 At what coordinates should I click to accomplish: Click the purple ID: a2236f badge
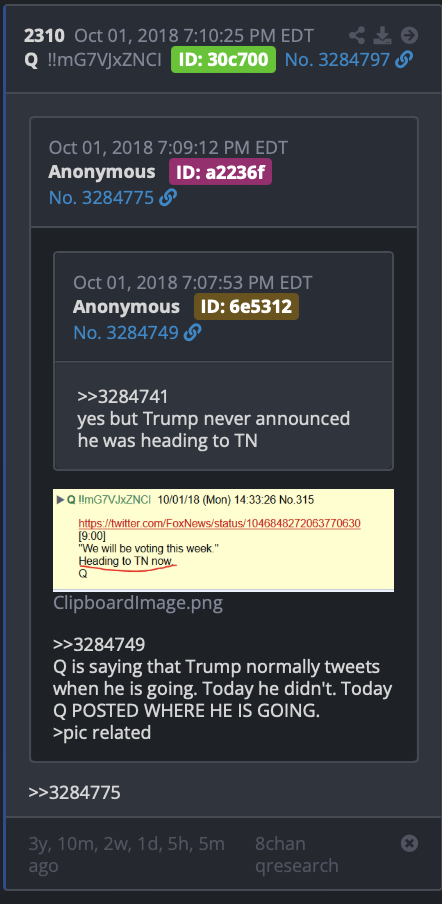(x=220, y=172)
